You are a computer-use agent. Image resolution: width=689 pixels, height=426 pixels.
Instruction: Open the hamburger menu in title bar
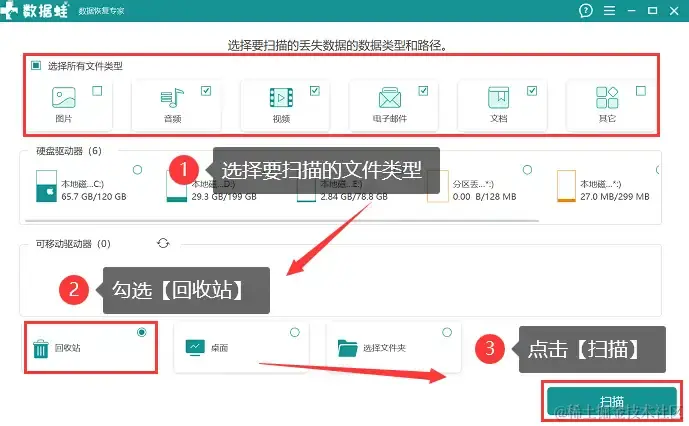tap(609, 10)
